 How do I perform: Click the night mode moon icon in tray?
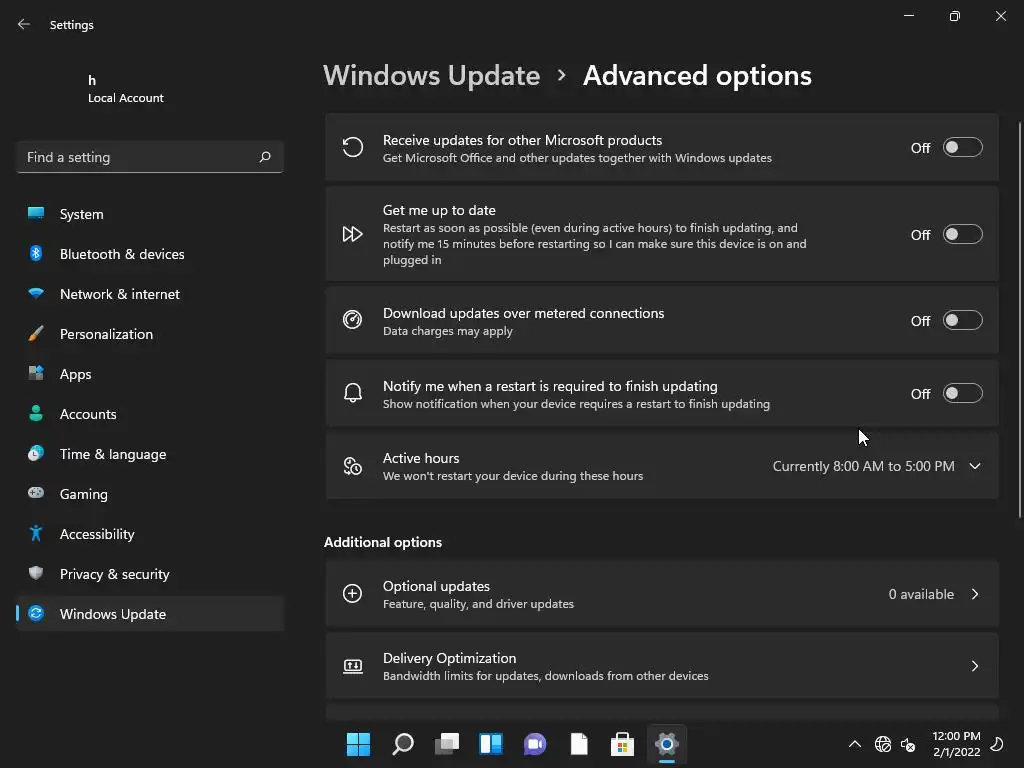pyautogui.click(x=997, y=744)
